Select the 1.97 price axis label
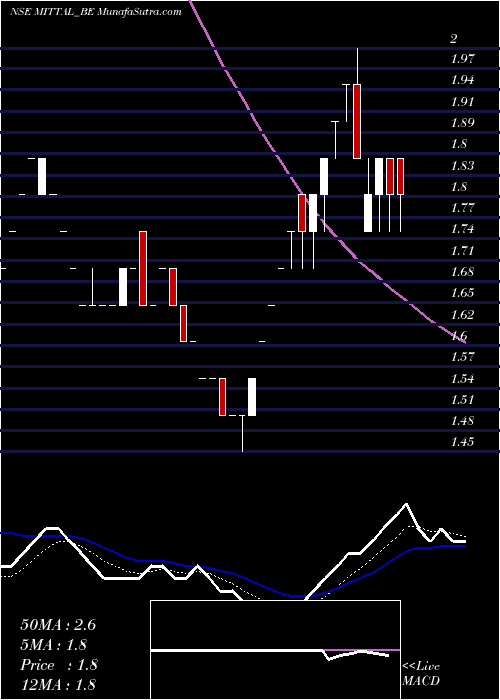The width and height of the screenshot is (500, 700). pyautogui.click(x=462, y=58)
